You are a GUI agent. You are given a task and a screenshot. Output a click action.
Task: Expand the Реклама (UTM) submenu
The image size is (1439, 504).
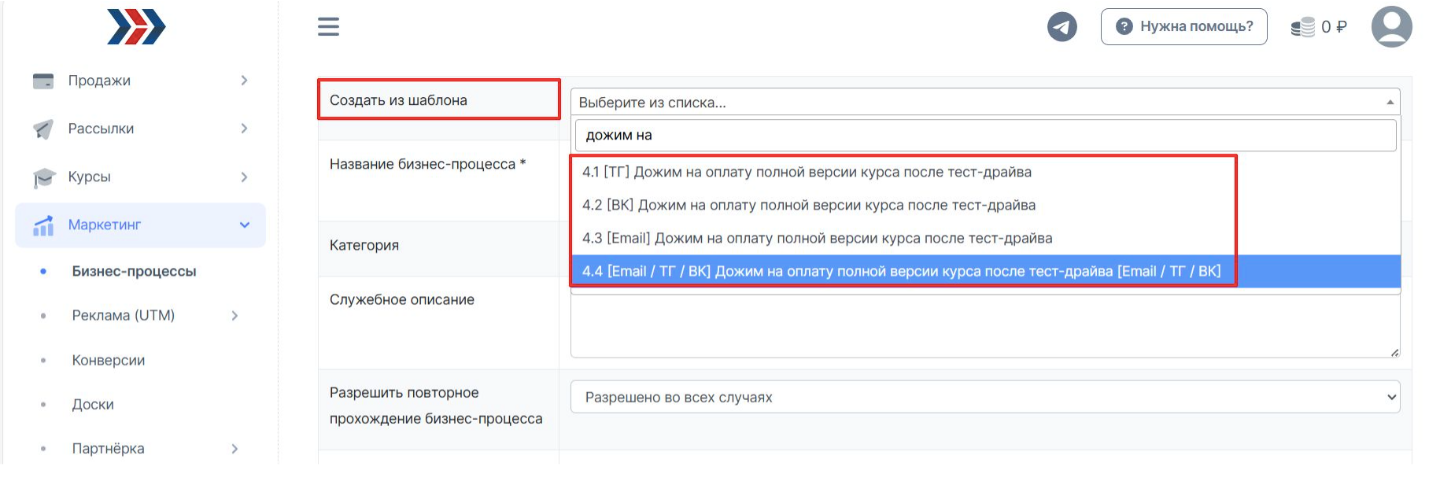(x=235, y=316)
